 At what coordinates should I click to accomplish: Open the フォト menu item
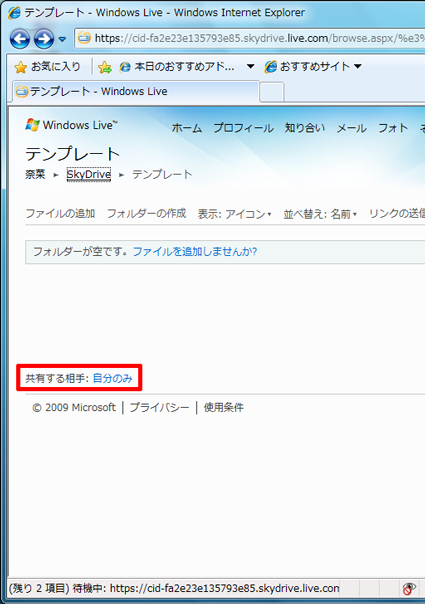pyautogui.click(x=393, y=128)
